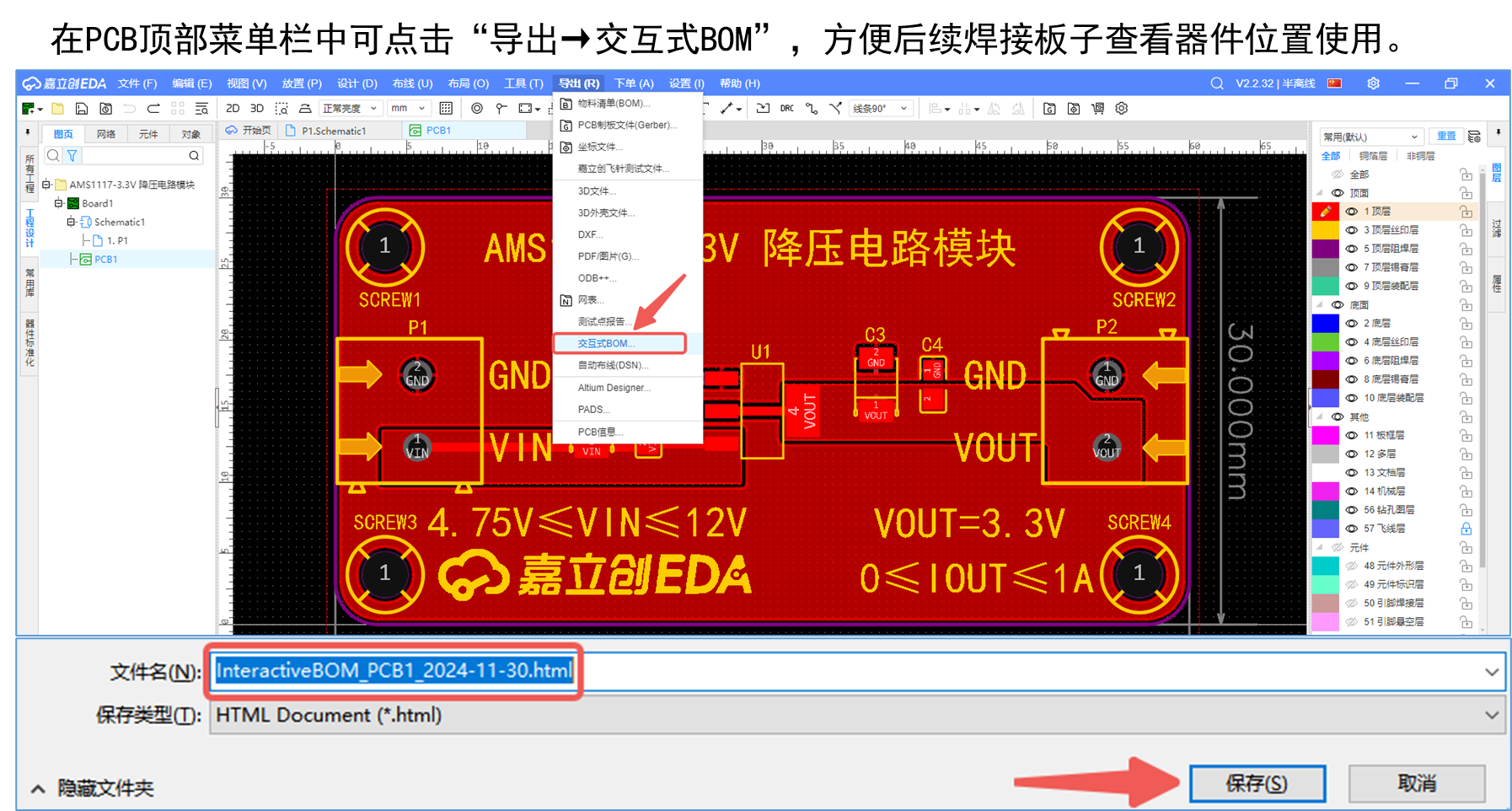
Task: Click the 2 底层 blue color swatch
Action: [1326, 324]
